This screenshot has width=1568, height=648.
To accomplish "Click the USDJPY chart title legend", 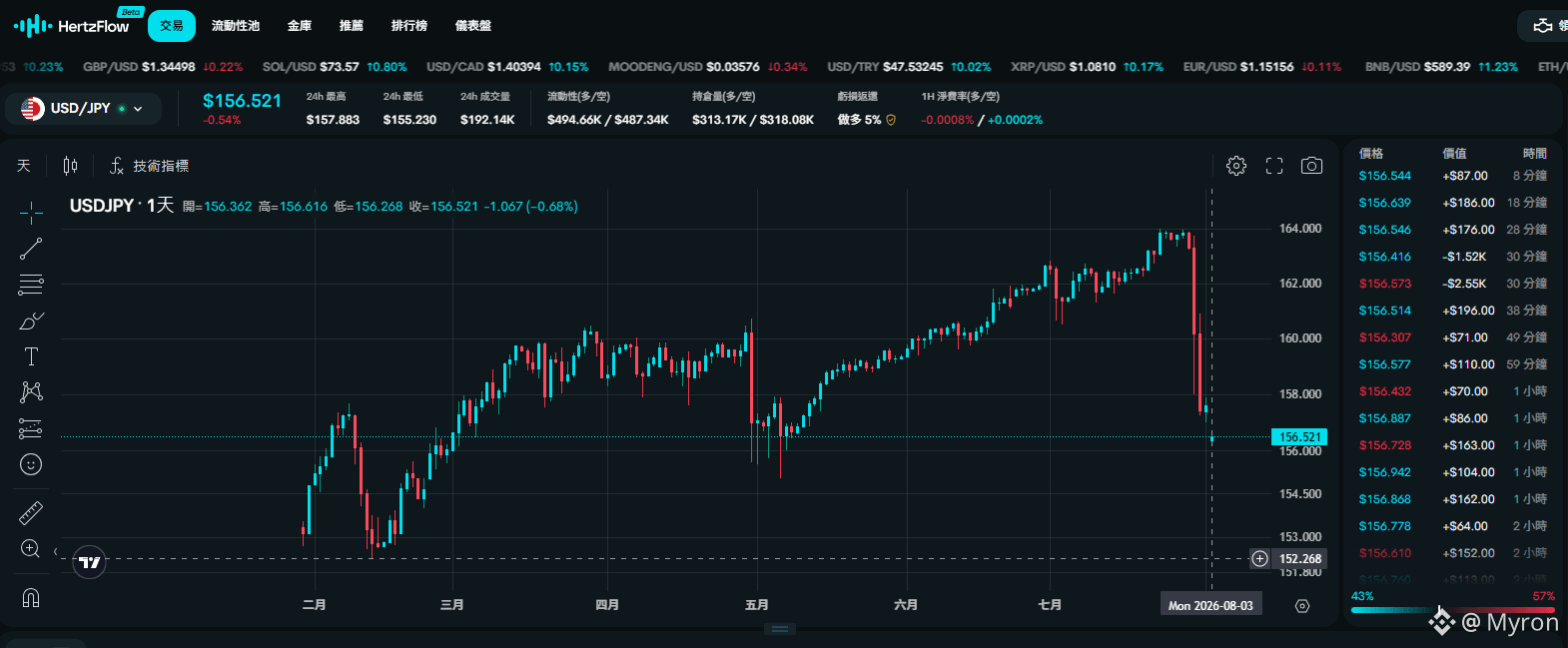I will (x=122, y=206).
